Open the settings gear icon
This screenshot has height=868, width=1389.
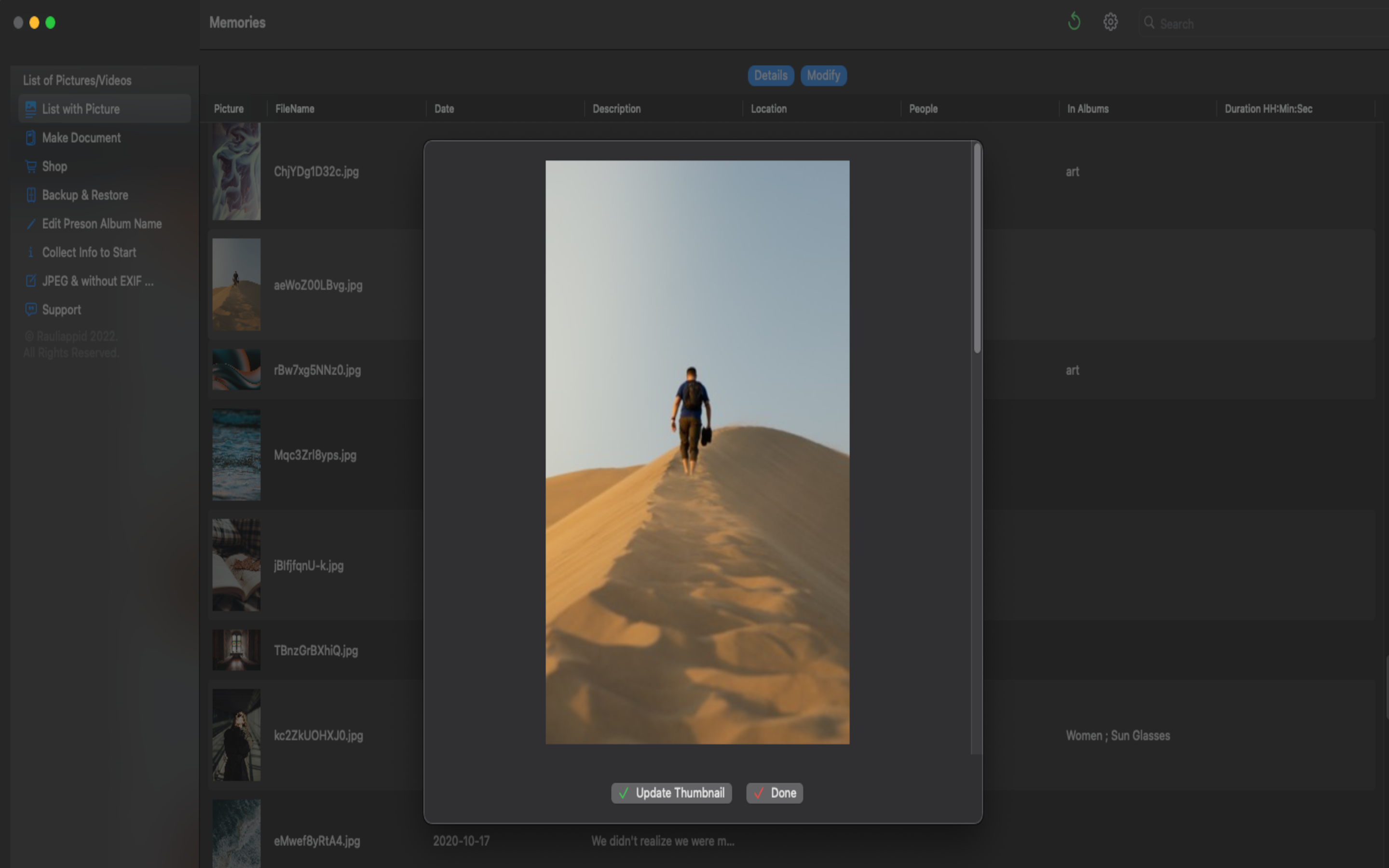1110,22
